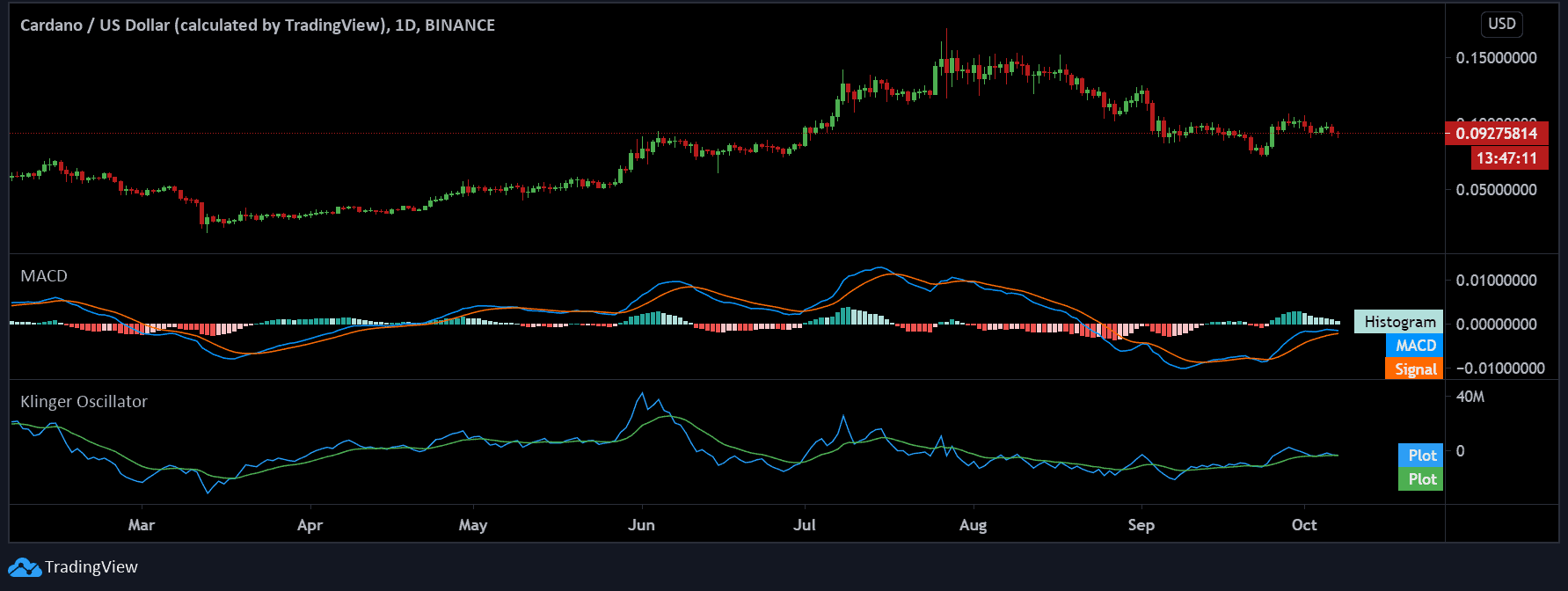Click the Oct label on time axis
This screenshot has height=591, width=1568.
[x=1304, y=525]
